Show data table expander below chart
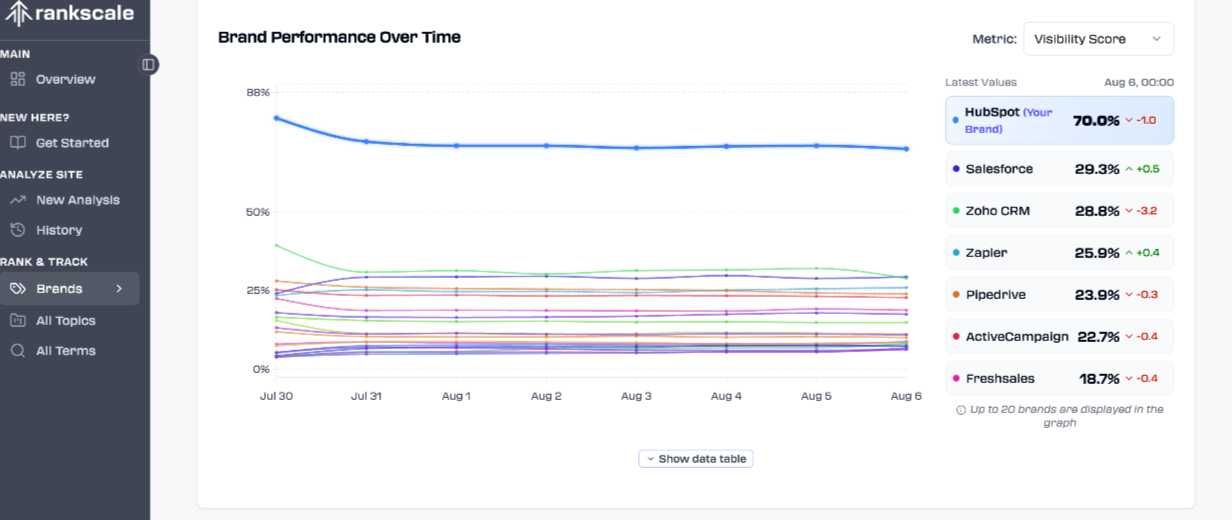This screenshot has height=520, width=1232. click(x=696, y=459)
